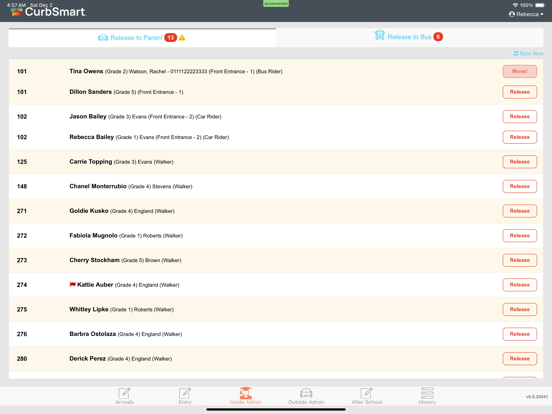Select the Tina Owens name

tap(86, 71)
